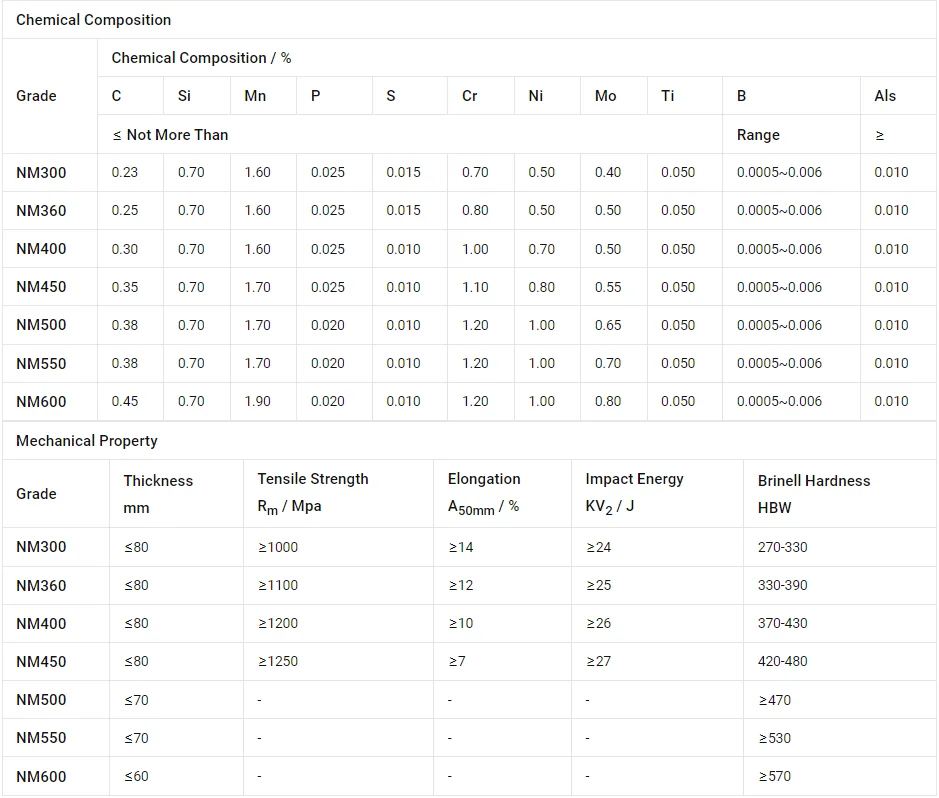This screenshot has width=939, height=798.
Task: Click NM450 grade in the mechanical table
Action: [41, 662]
